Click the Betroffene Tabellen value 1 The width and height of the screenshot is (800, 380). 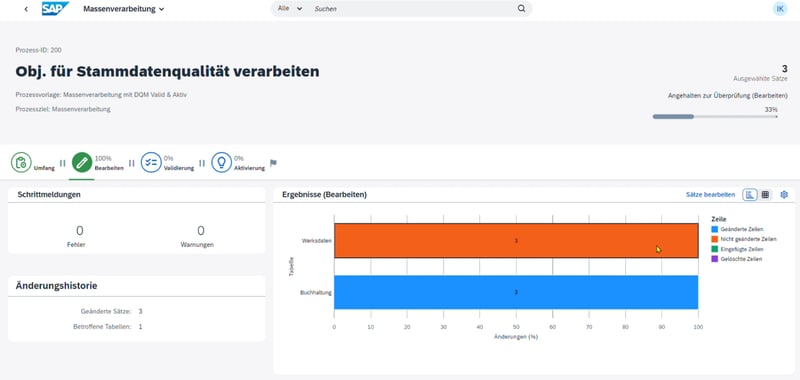point(140,326)
